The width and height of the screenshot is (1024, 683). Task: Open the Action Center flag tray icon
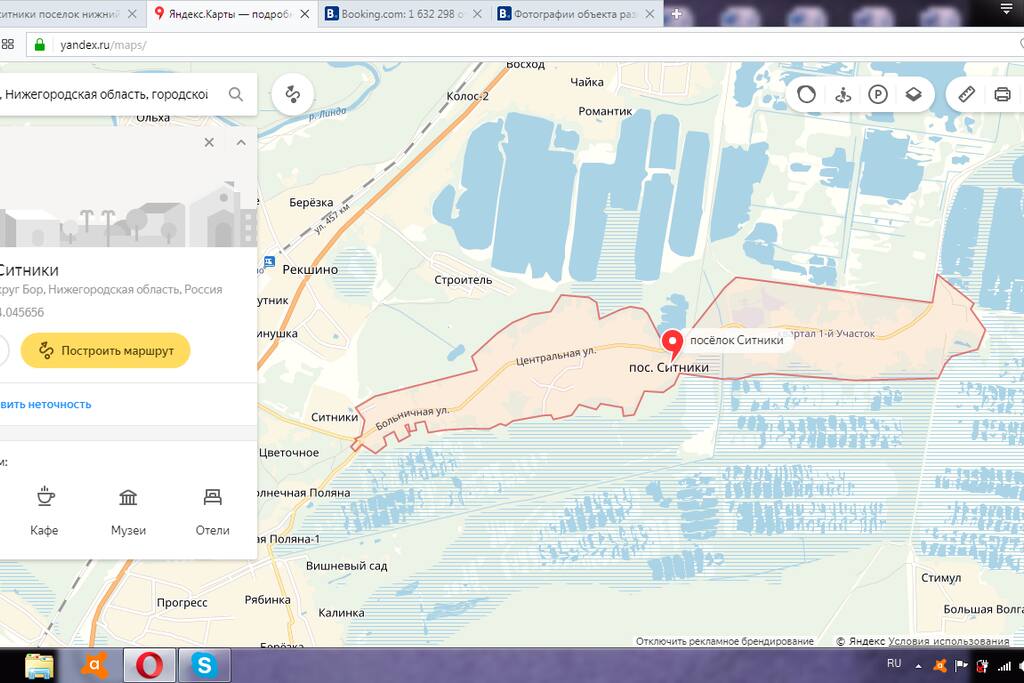point(961,666)
